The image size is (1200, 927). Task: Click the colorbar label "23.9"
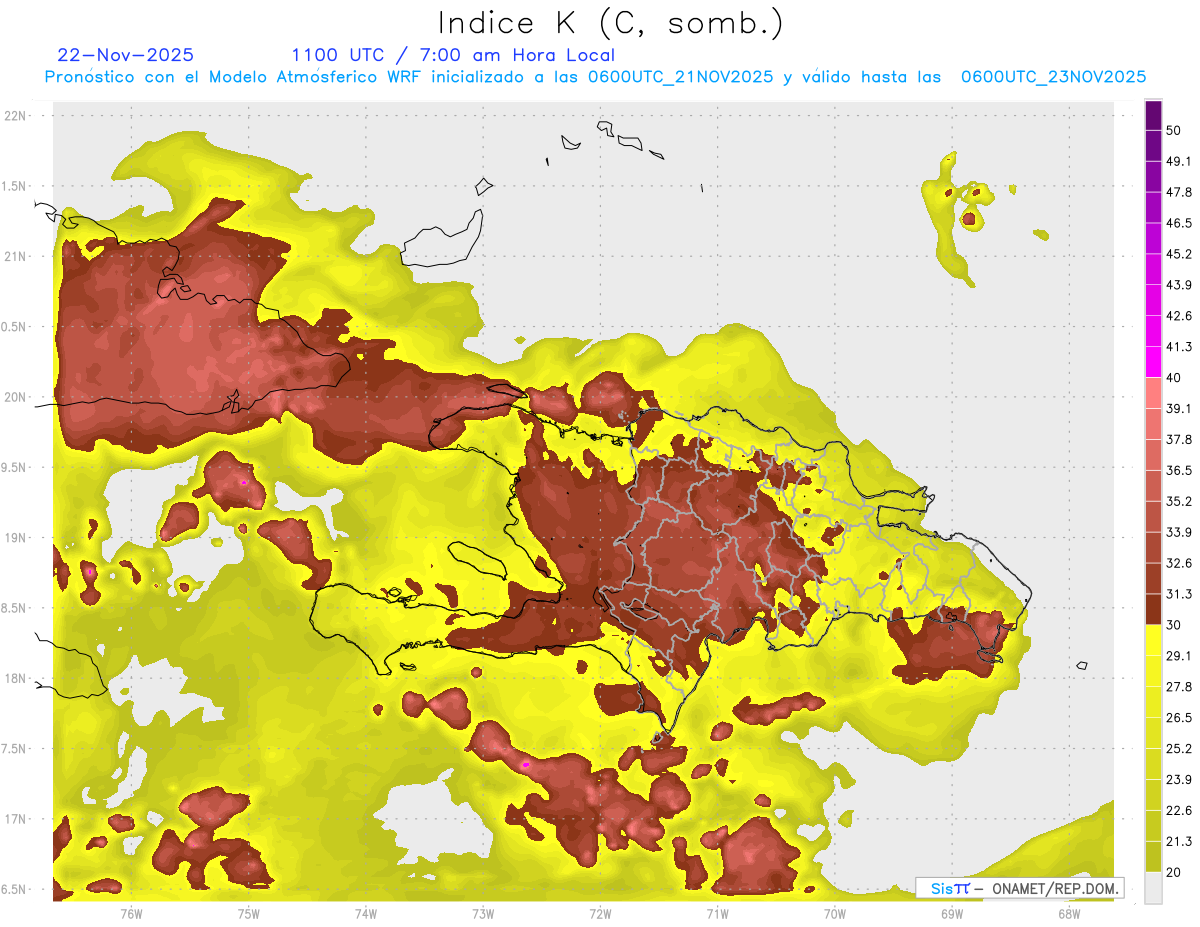pyautogui.click(x=1179, y=780)
